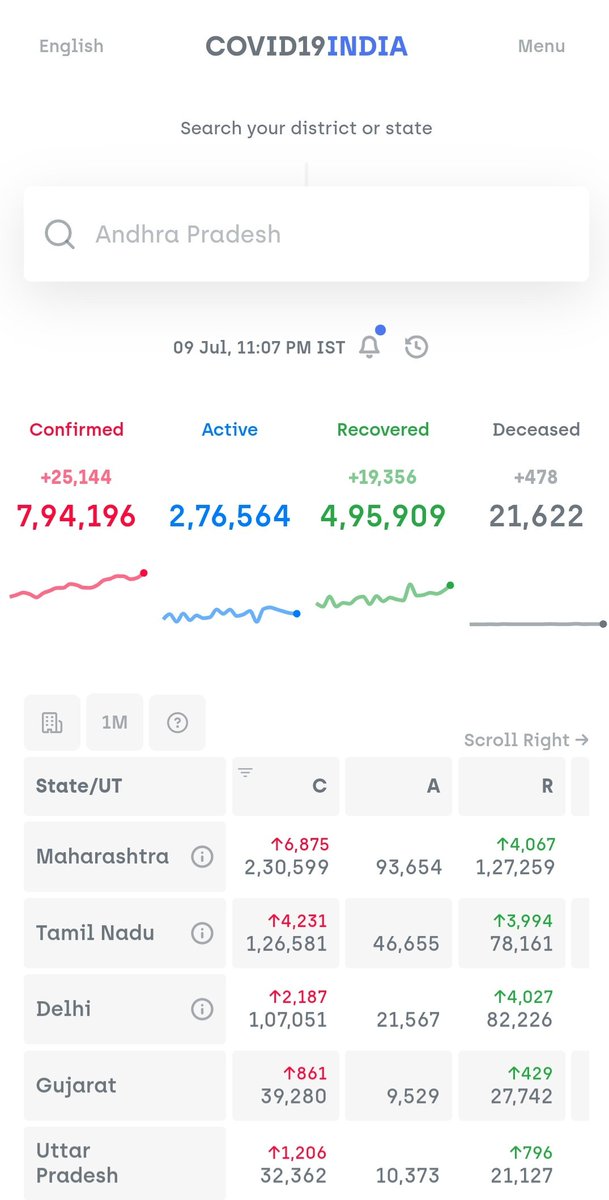The image size is (609, 1200).
Task: Click Delhi confirmed cell 1,07,051
Action: click(286, 1009)
